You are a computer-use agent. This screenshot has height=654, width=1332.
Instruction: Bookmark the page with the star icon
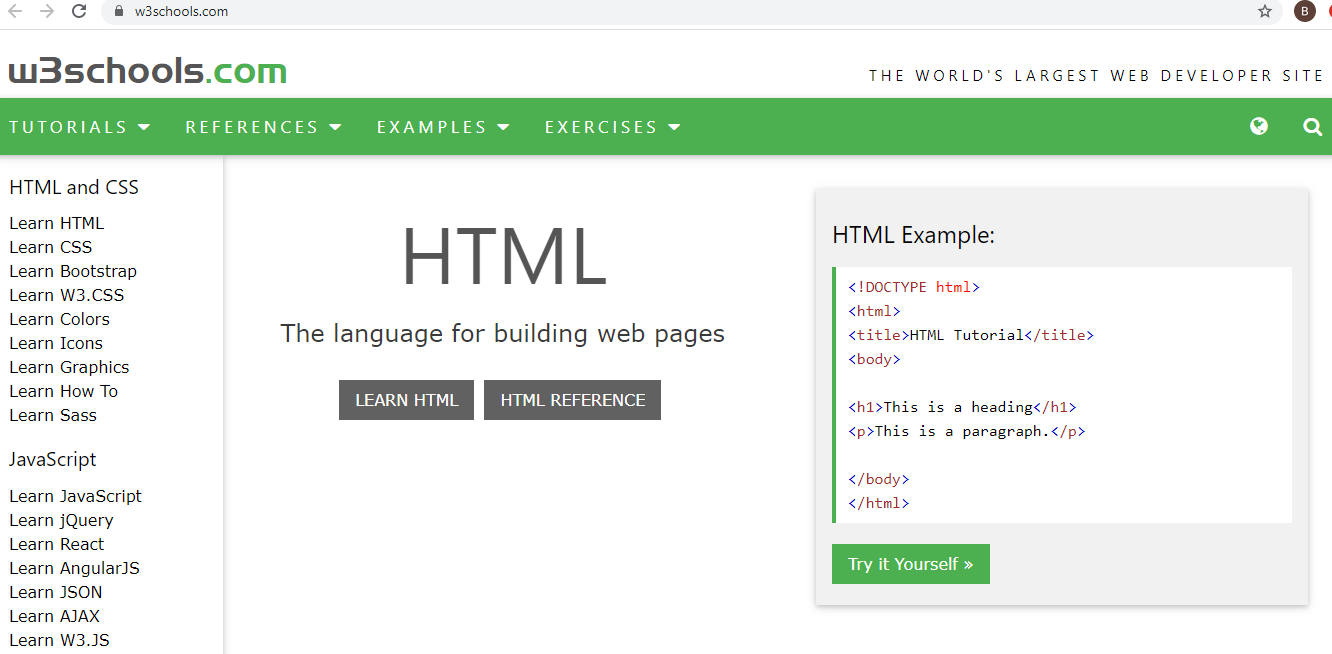pyautogui.click(x=1263, y=12)
